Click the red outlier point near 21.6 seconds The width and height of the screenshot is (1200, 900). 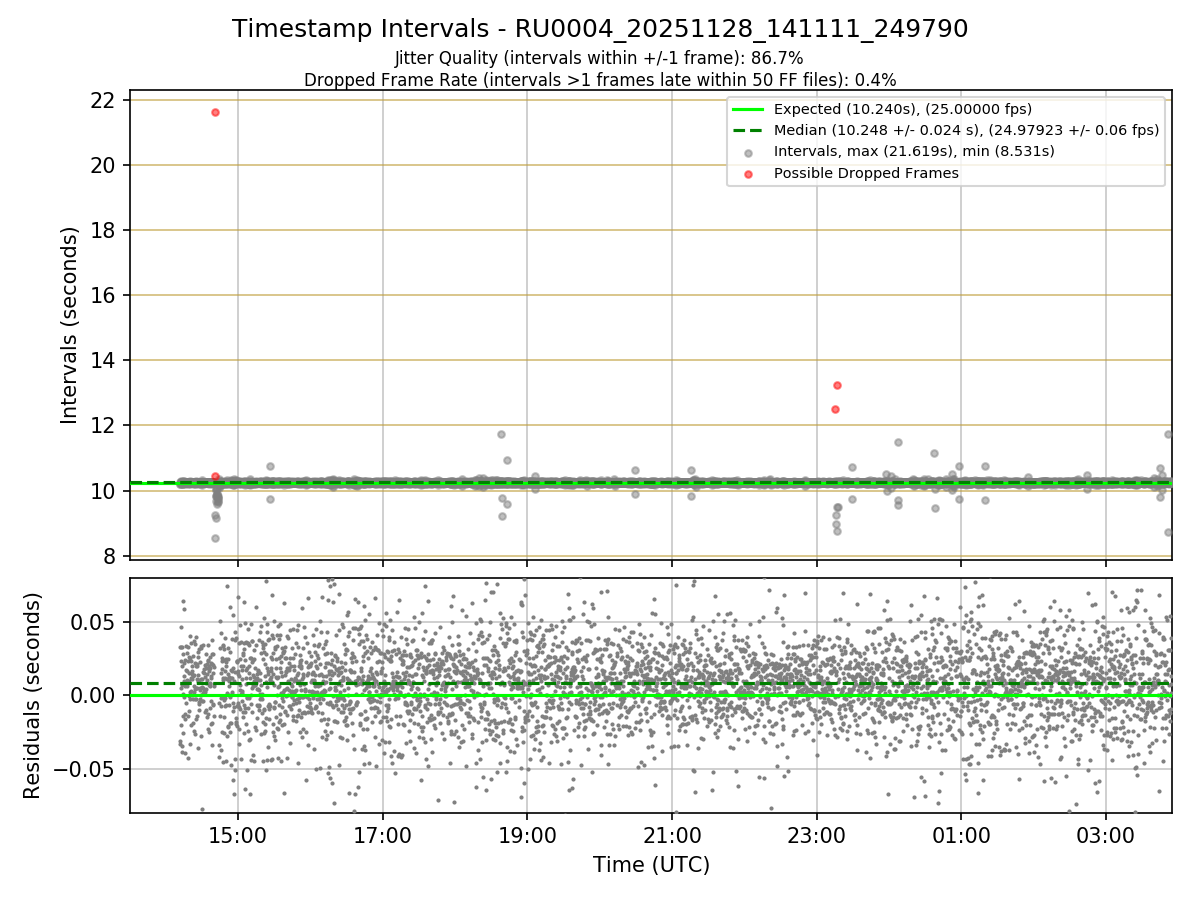215,112
